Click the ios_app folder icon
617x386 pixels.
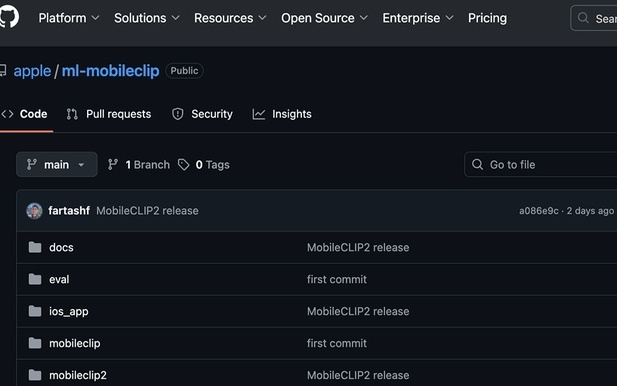coord(35,311)
